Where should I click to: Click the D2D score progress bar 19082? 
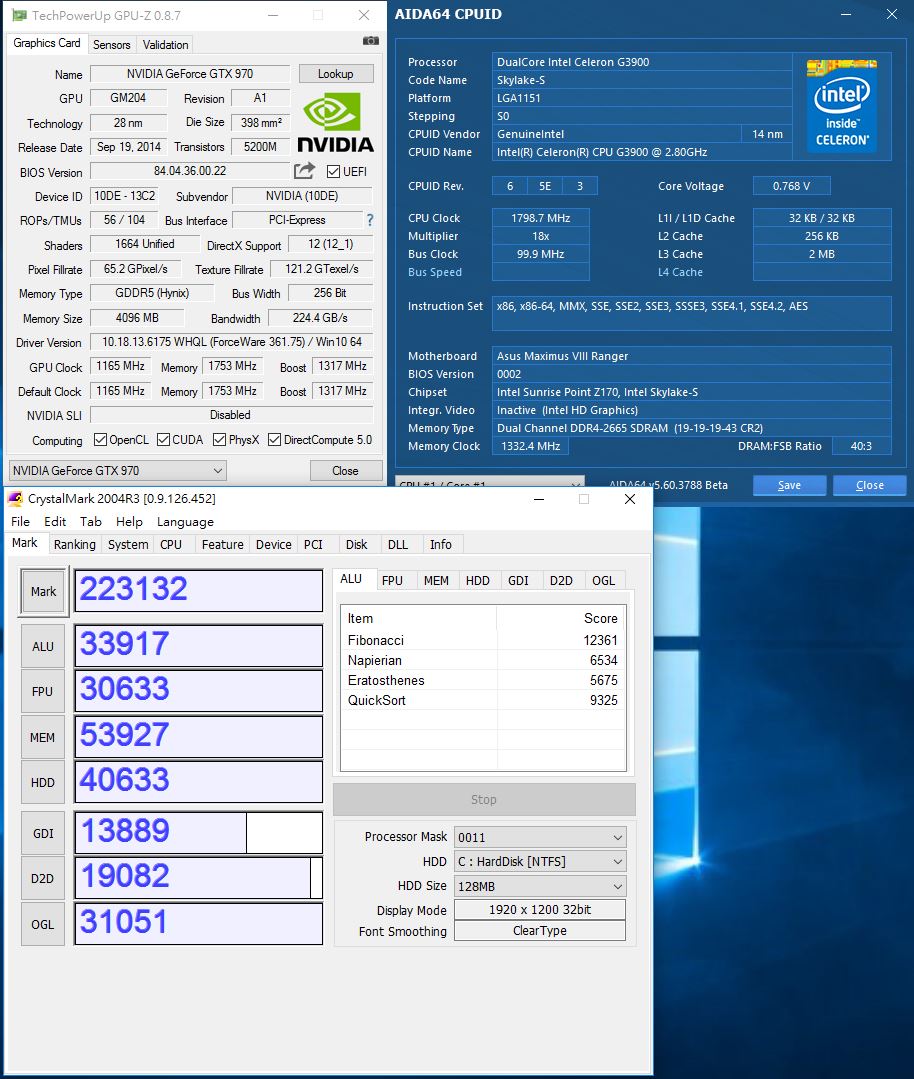pos(198,878)
